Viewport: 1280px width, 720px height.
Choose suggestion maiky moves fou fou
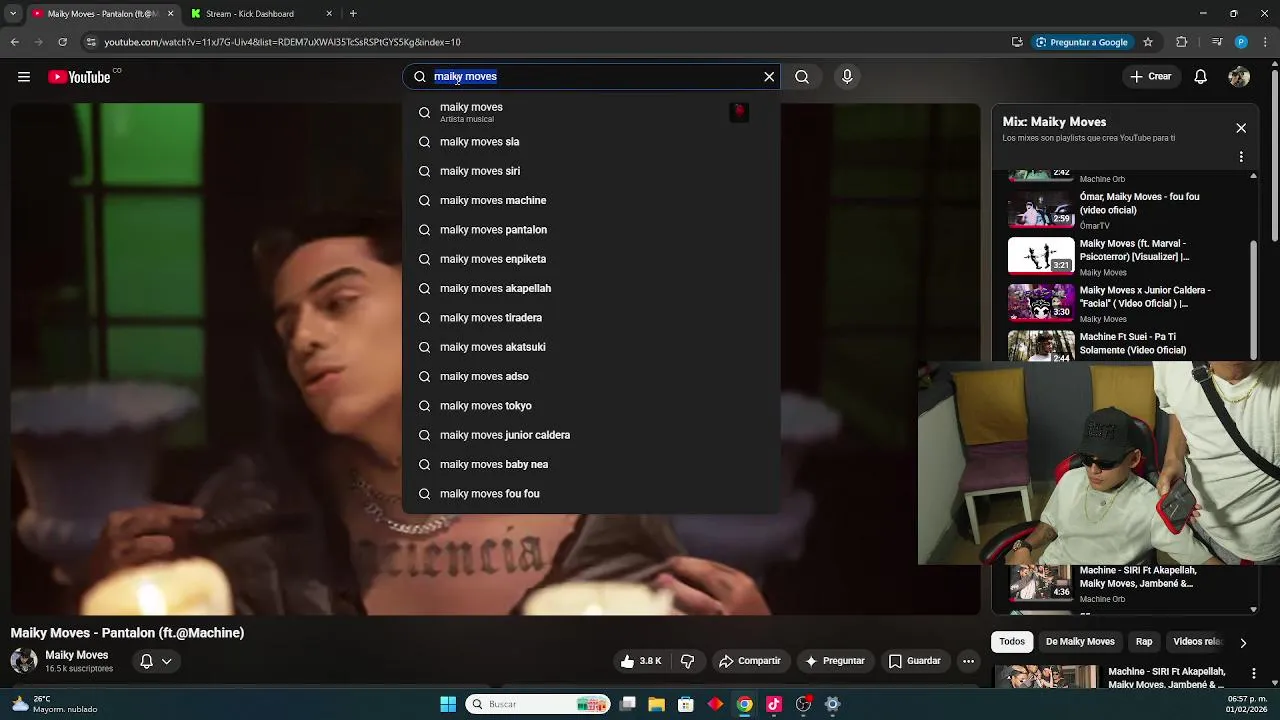tap(591, 494)
